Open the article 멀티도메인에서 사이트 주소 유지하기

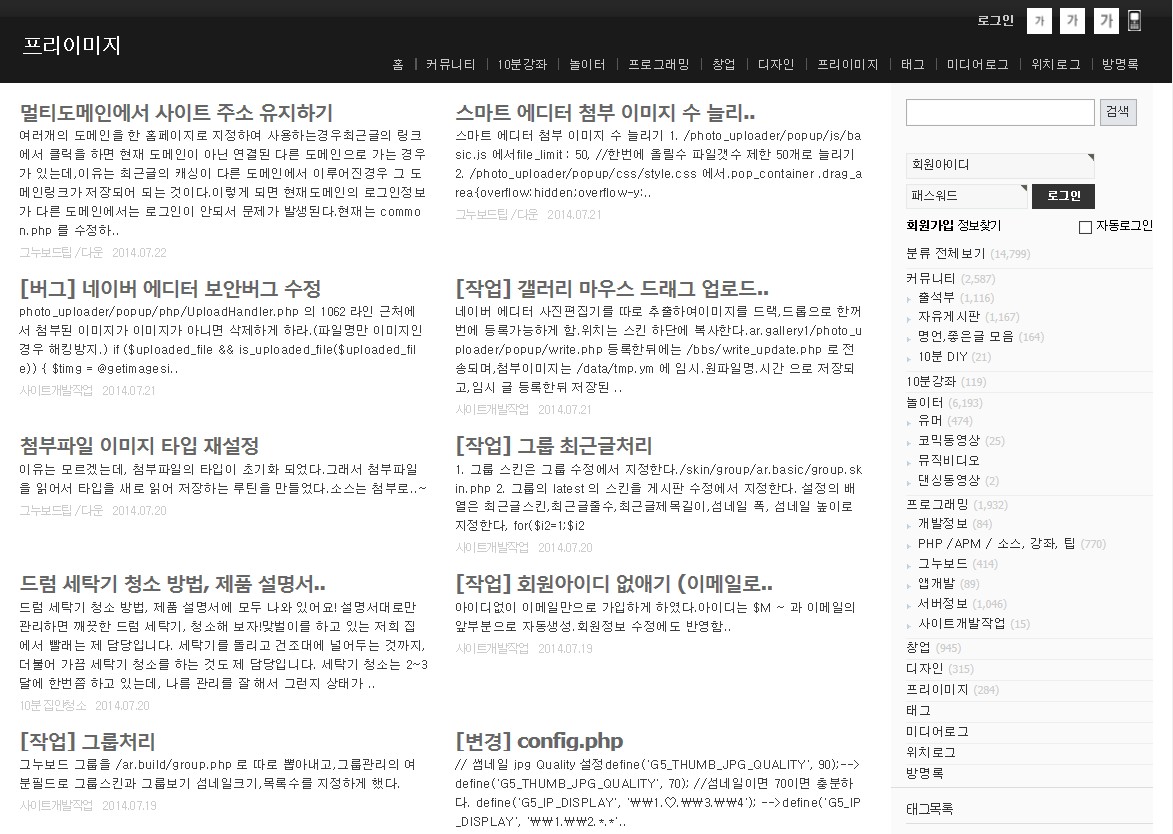(x=176, y=112)
